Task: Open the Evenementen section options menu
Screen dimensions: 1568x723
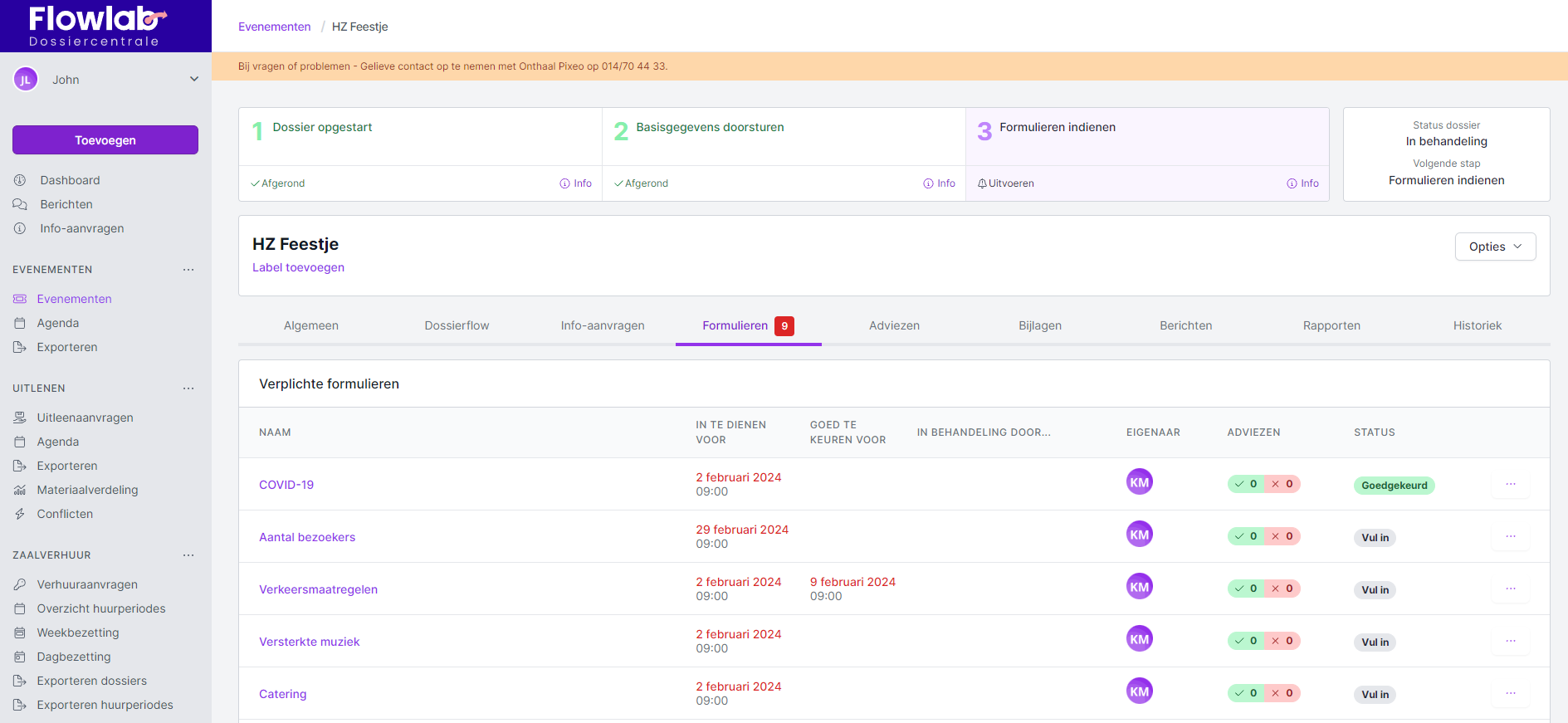Action: pos(188,270)
